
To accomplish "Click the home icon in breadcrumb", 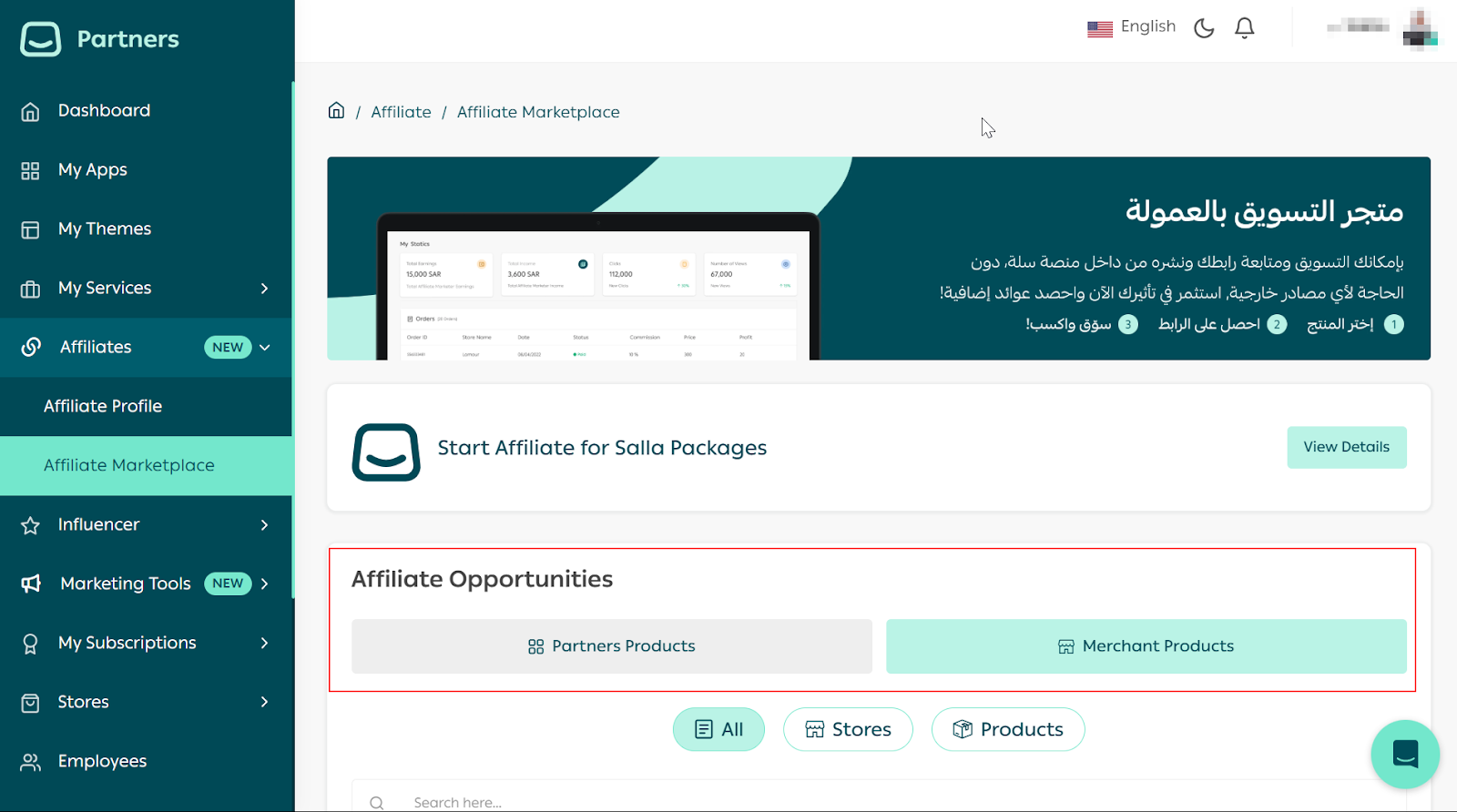I will 336,111.
